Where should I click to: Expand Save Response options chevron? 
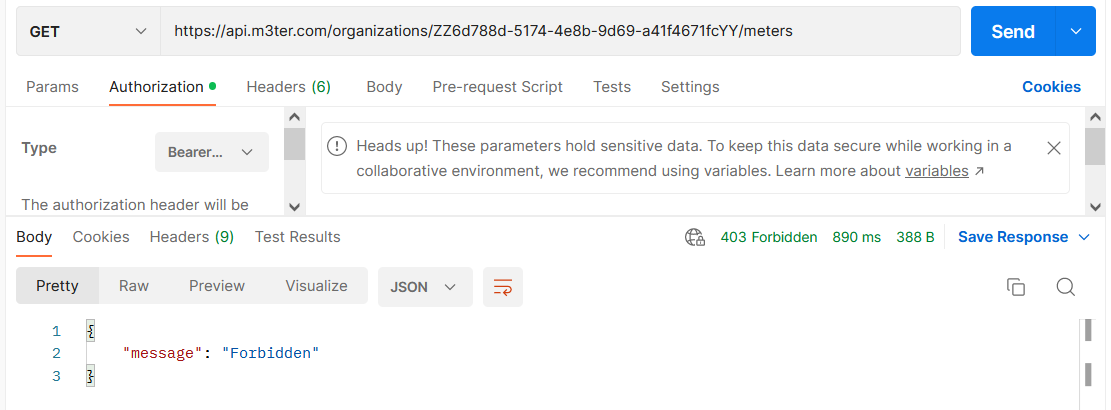point(1083,237)
